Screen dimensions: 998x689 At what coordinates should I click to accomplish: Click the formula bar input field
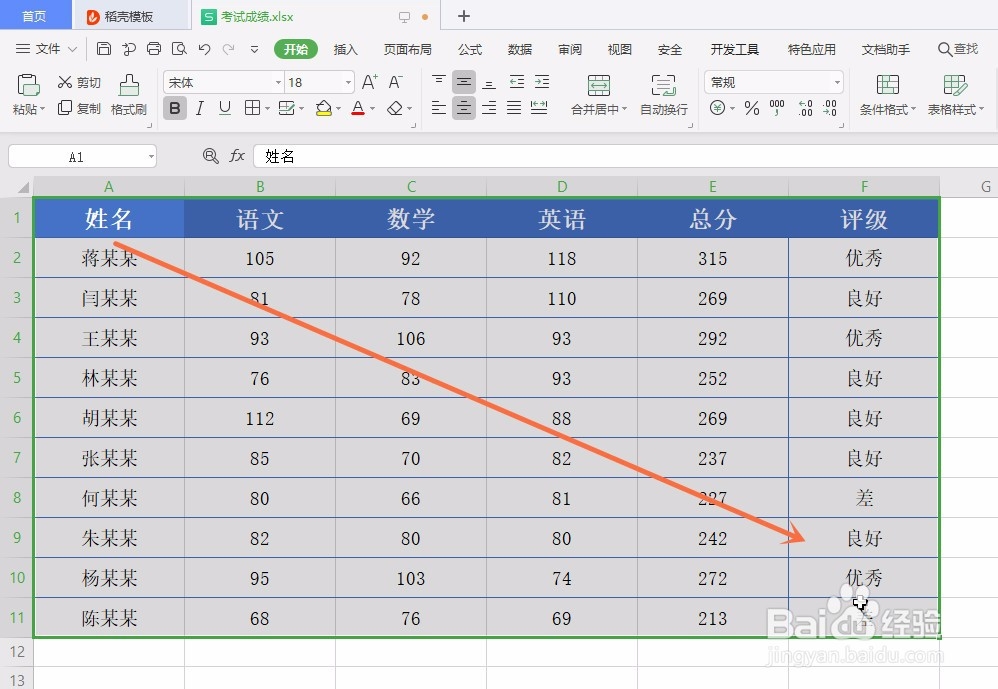pos(625,156)
